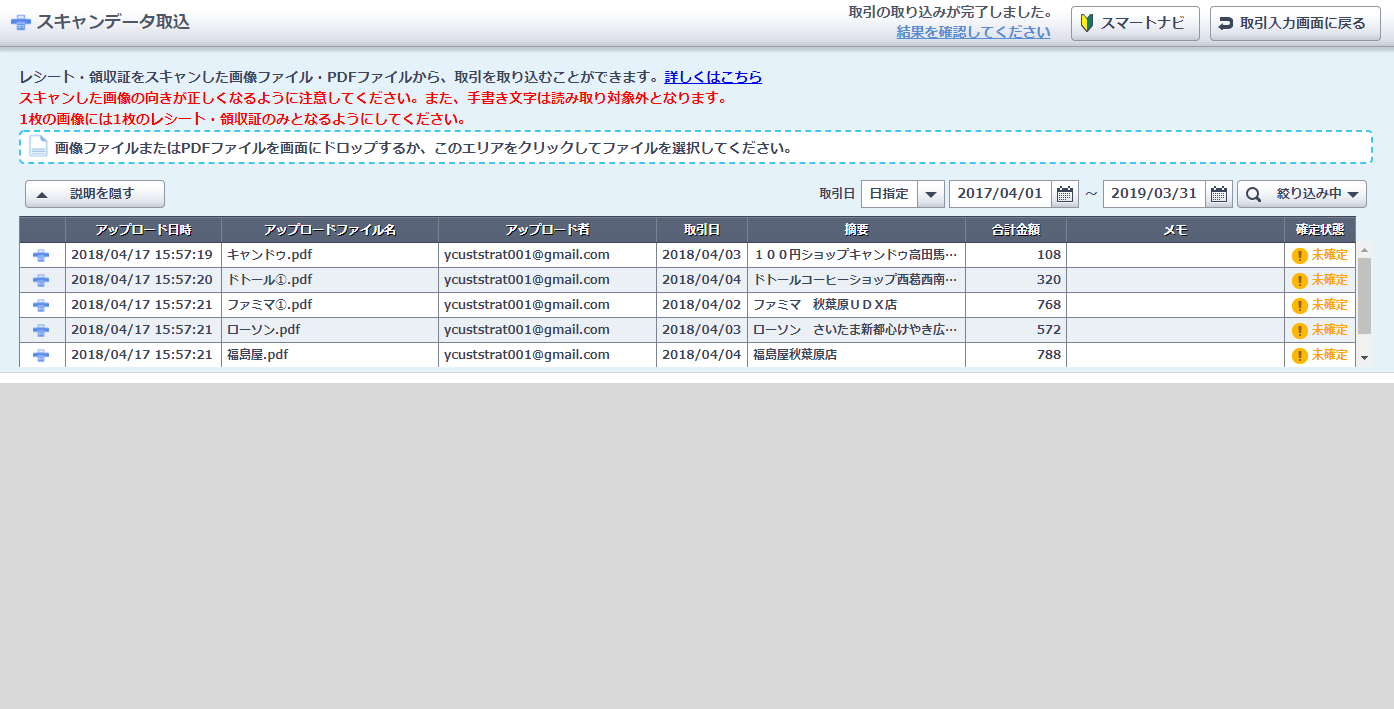This screenshot has width=1394, height=709.
Task: Click the warning icon for ファミマ①.pdf status
Action: (x=1300, y=305)
